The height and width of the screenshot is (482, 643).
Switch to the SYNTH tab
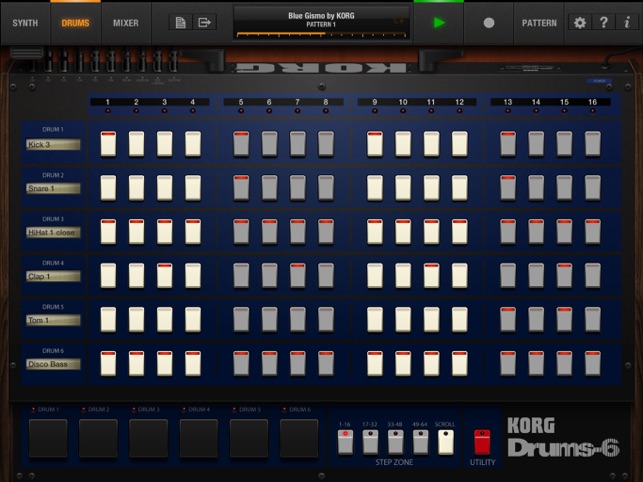[x=25, y=23]
